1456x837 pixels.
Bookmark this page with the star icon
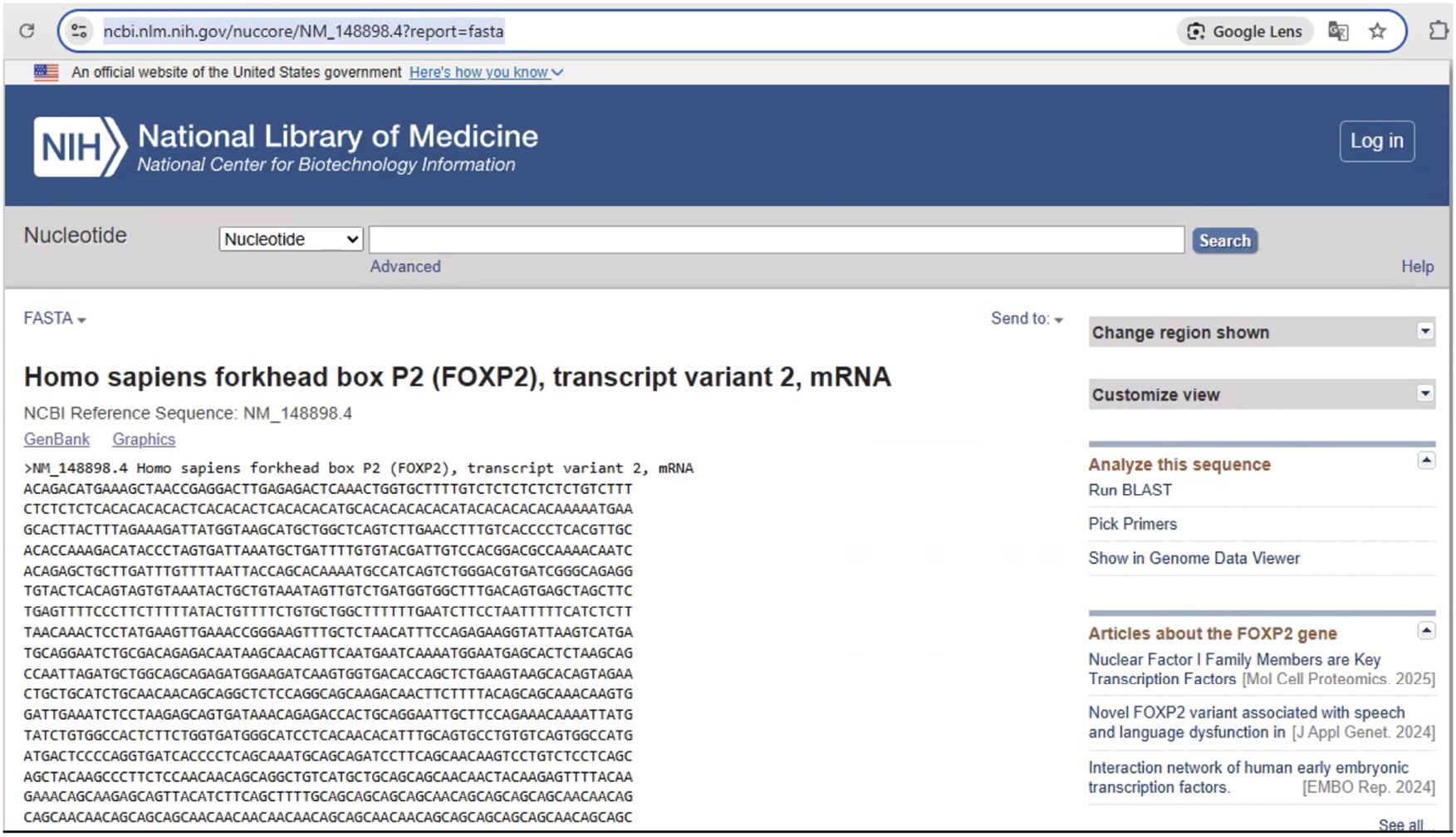(x=1378, y=32)
